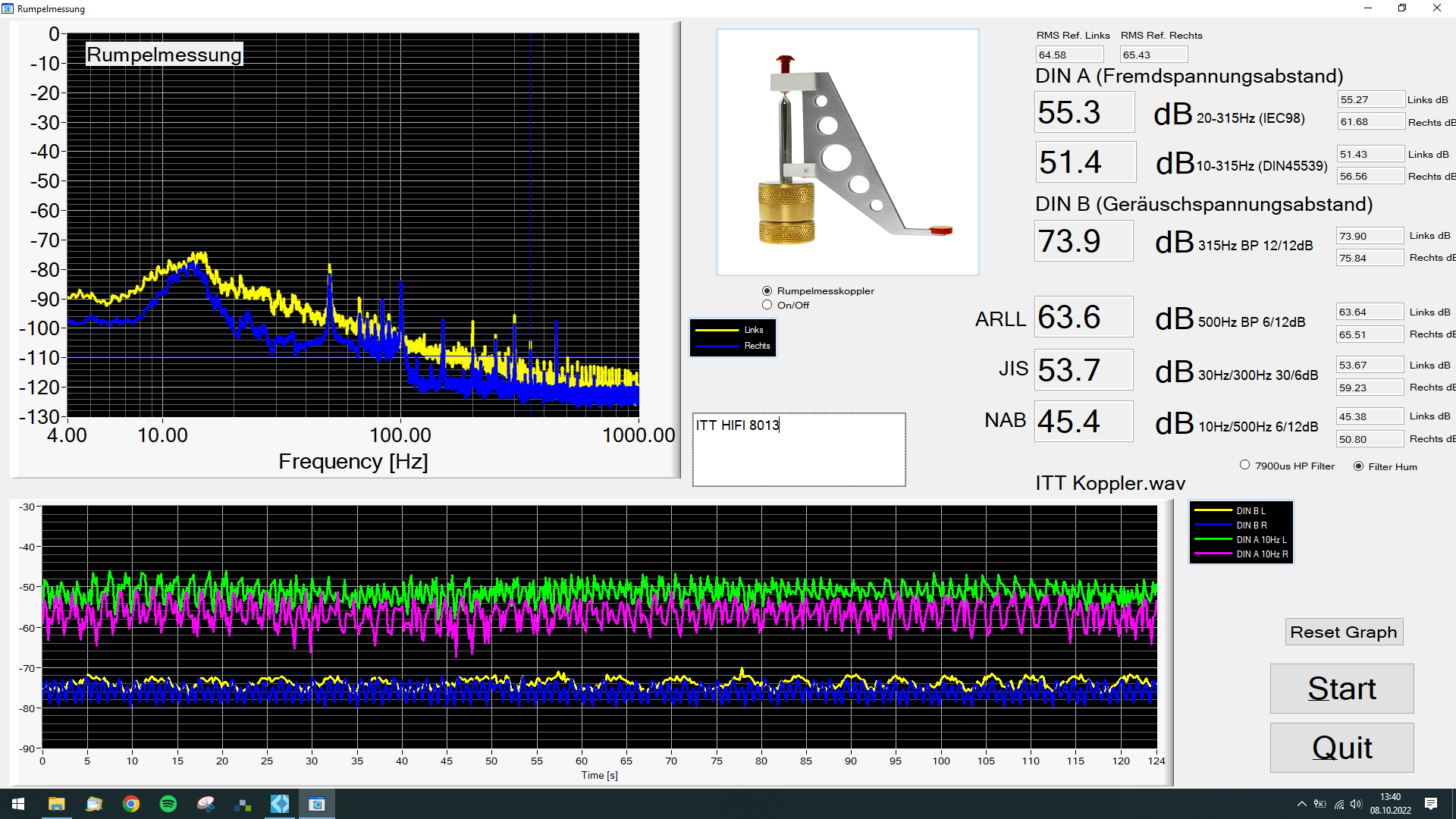Show hidden system tray icons
Viewport: 1456px width, 819px height.
[1301, 804]
